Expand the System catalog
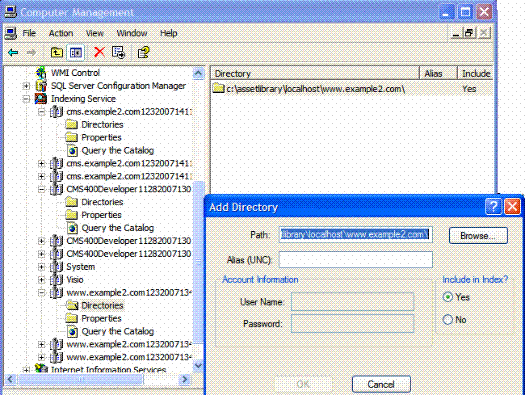The image size is (525, 395). tap(42, 267)
